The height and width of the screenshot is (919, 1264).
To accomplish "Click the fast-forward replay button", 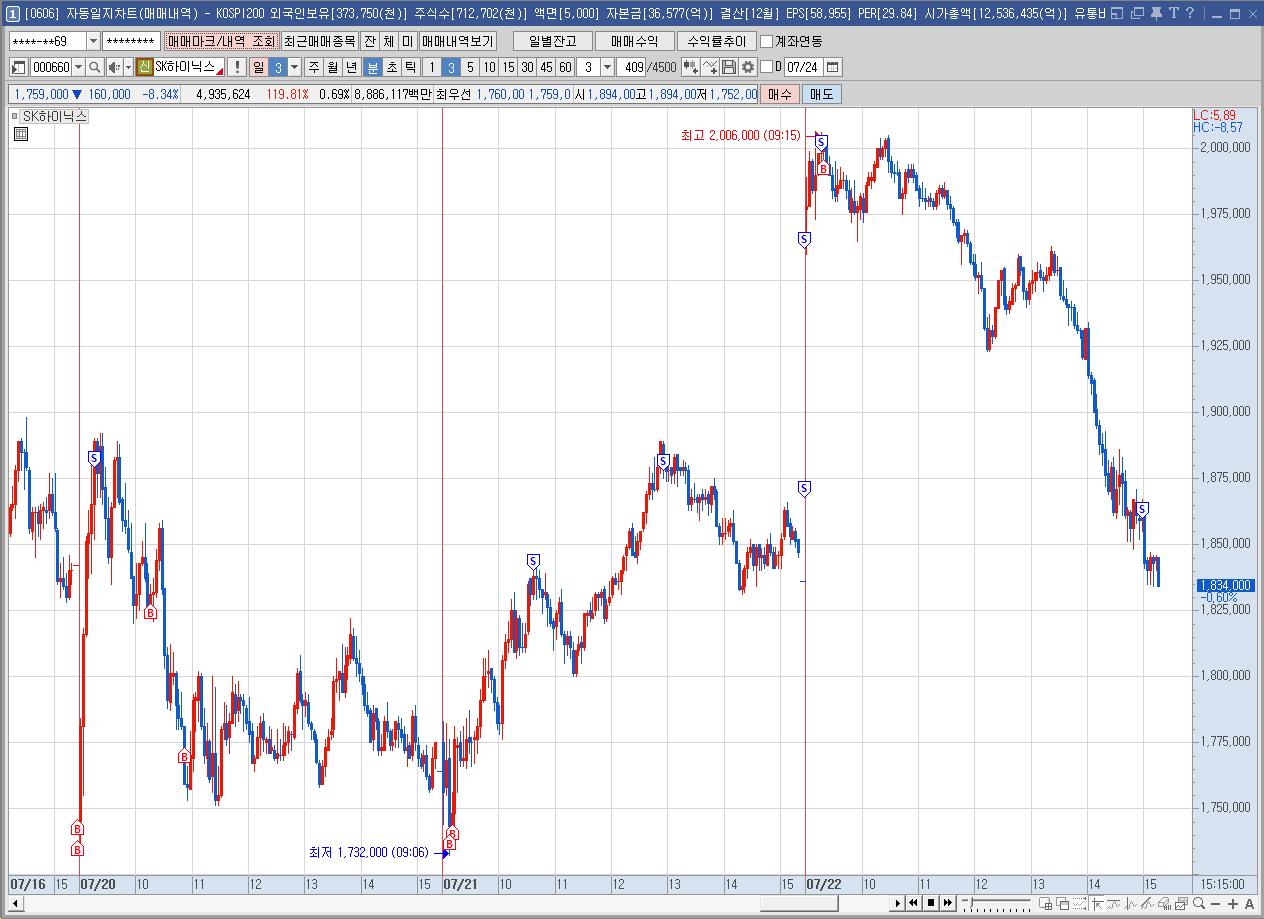I will click(947, 903).
